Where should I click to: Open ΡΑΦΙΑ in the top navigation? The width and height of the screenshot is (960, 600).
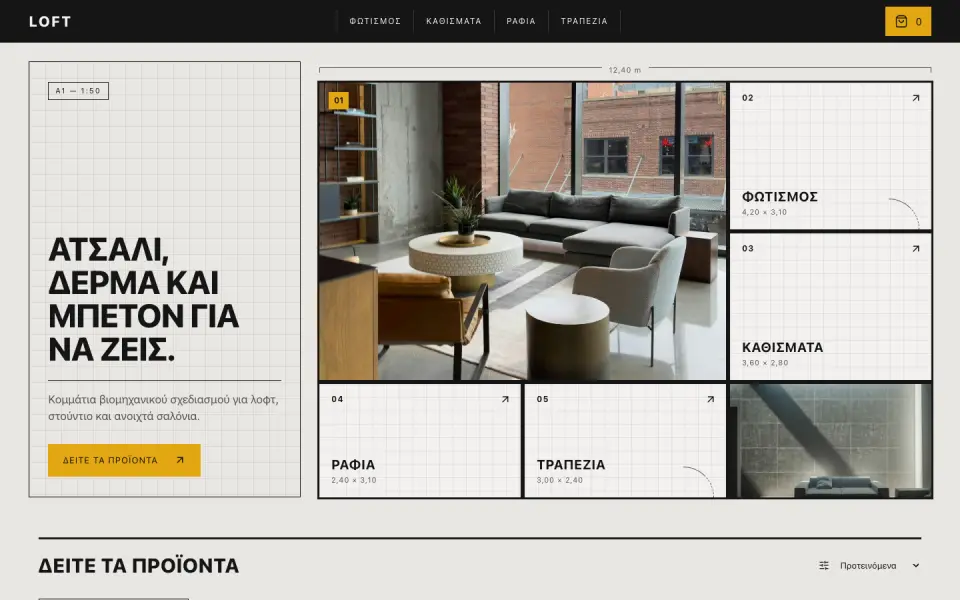click(x=521, y=21)
